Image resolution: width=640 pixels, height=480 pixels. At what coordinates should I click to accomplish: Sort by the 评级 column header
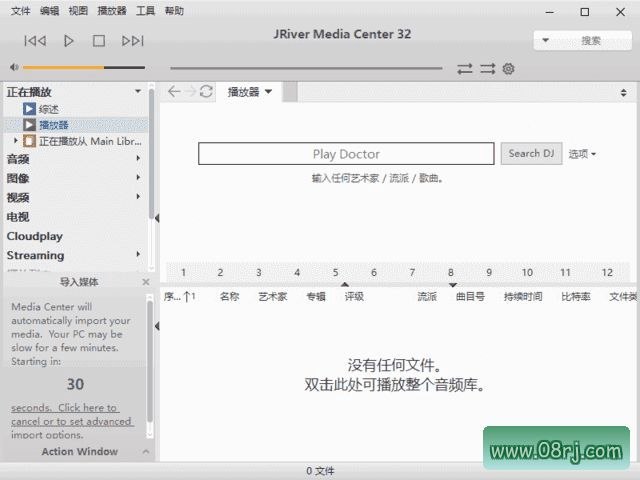pos(354,297)
